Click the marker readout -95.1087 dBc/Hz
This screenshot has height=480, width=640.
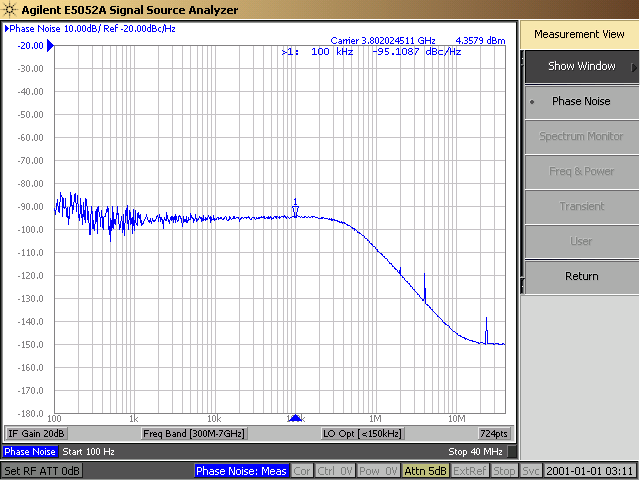click(x=416, y=52)
